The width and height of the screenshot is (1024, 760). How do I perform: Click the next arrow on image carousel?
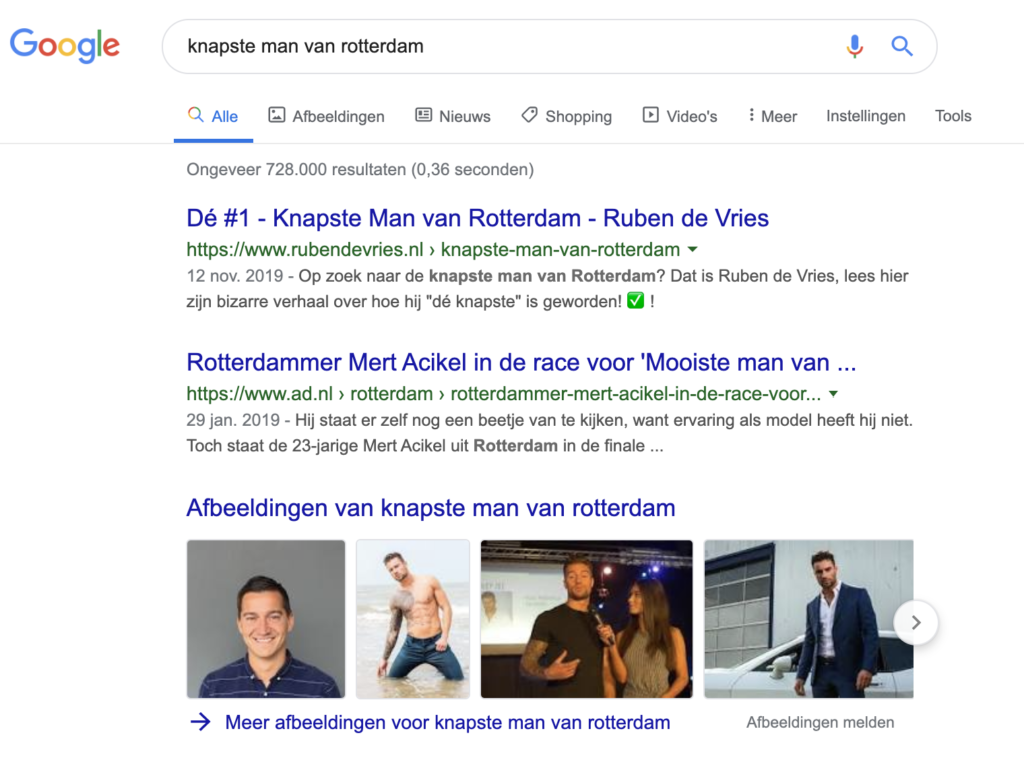pos(916,623)
